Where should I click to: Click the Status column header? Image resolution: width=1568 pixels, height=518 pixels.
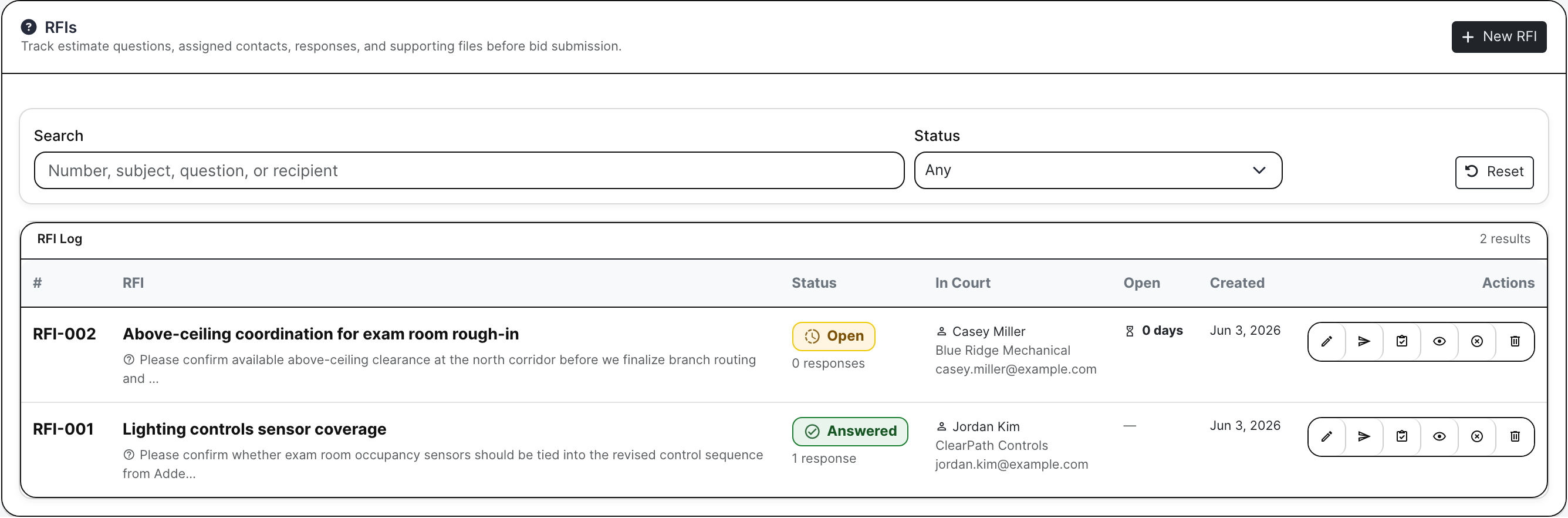click(x=814, y=284)
